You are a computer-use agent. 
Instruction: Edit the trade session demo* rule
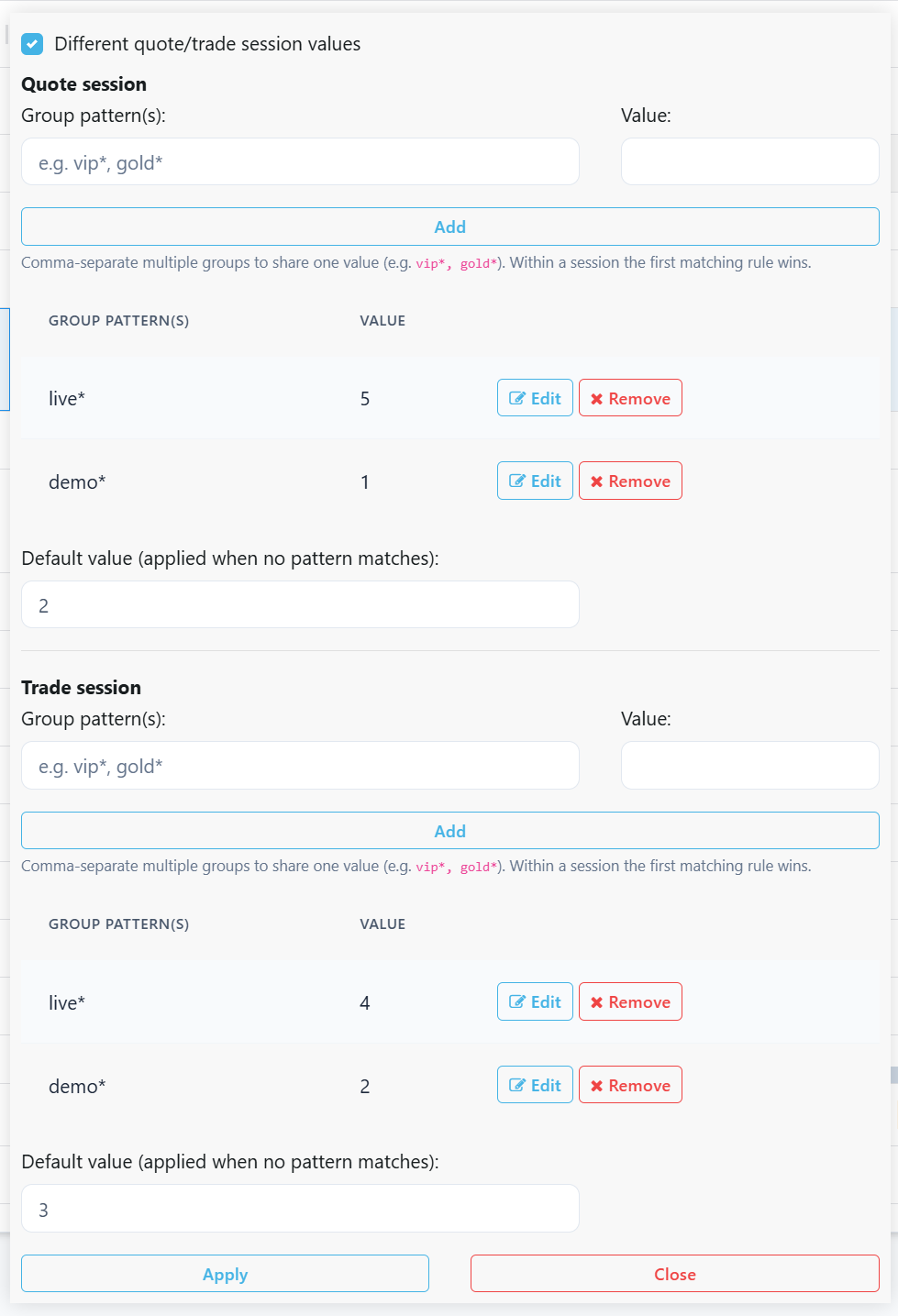pos(535,1085)
